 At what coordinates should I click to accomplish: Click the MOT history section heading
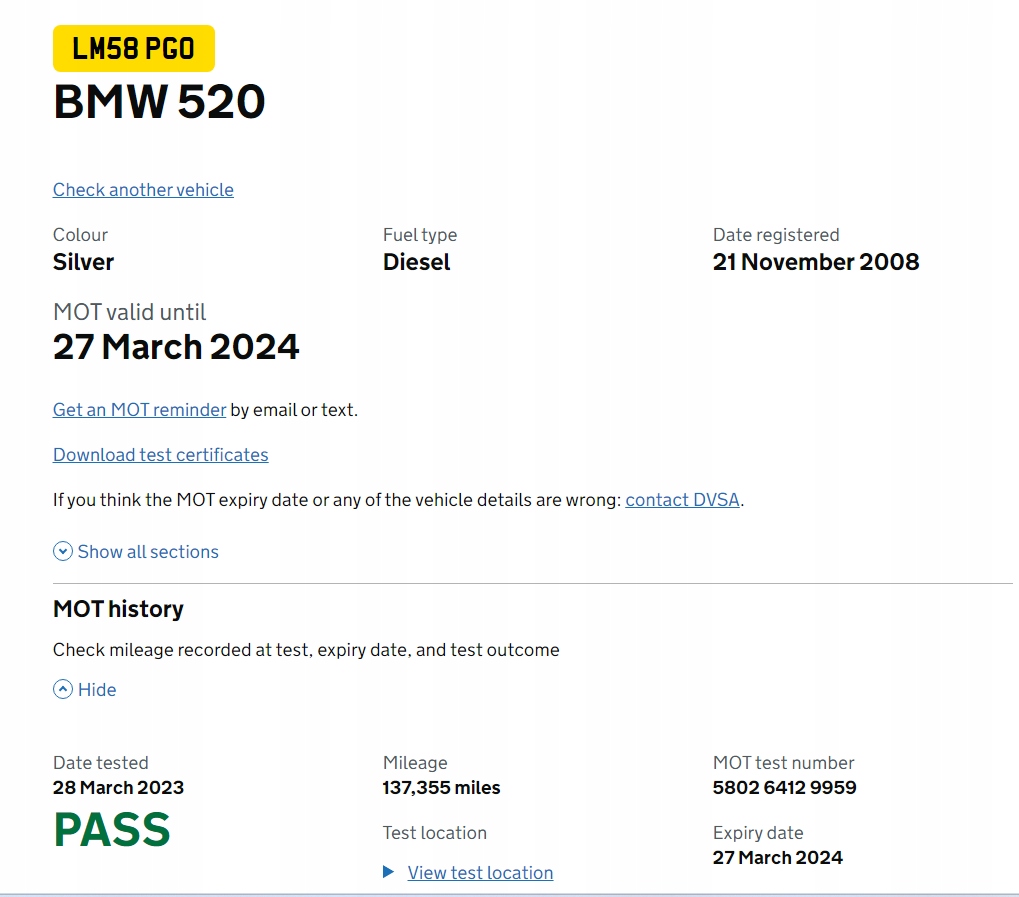(118, 609)
